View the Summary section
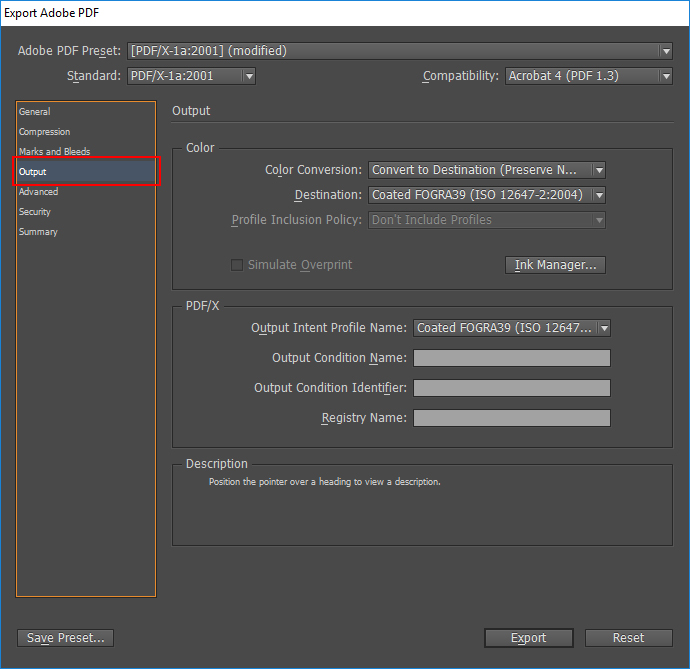This screenshot has height=669, width=690. [86, 232]
